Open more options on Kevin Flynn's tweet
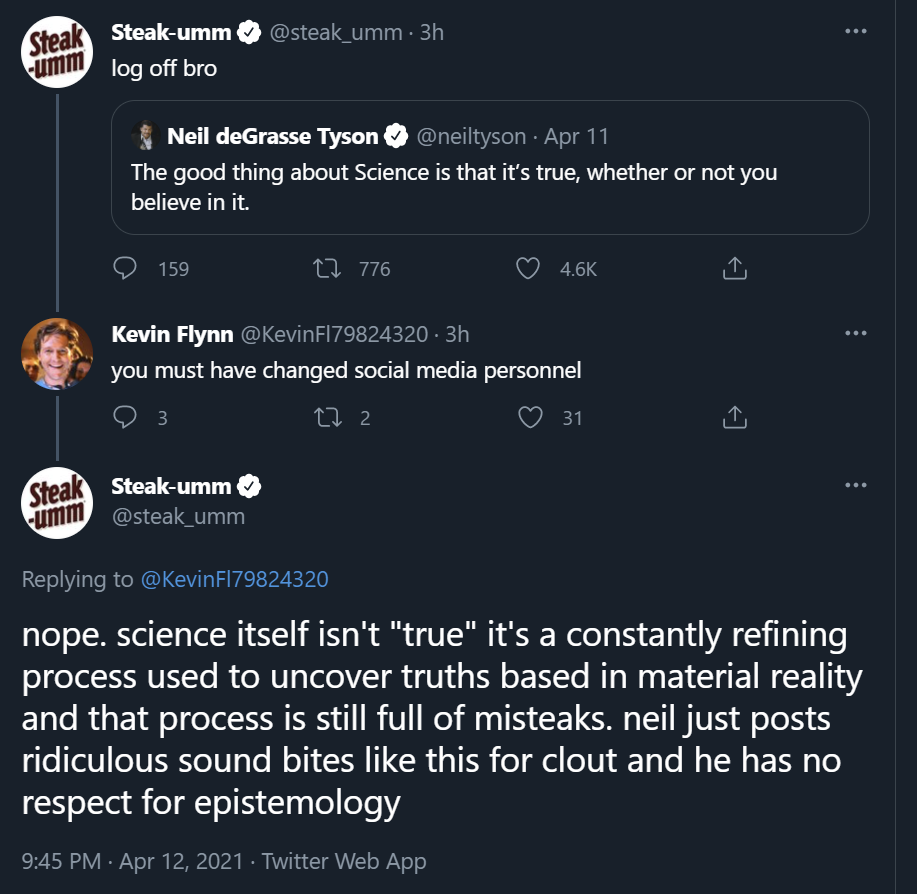 [x=855, y=333]
